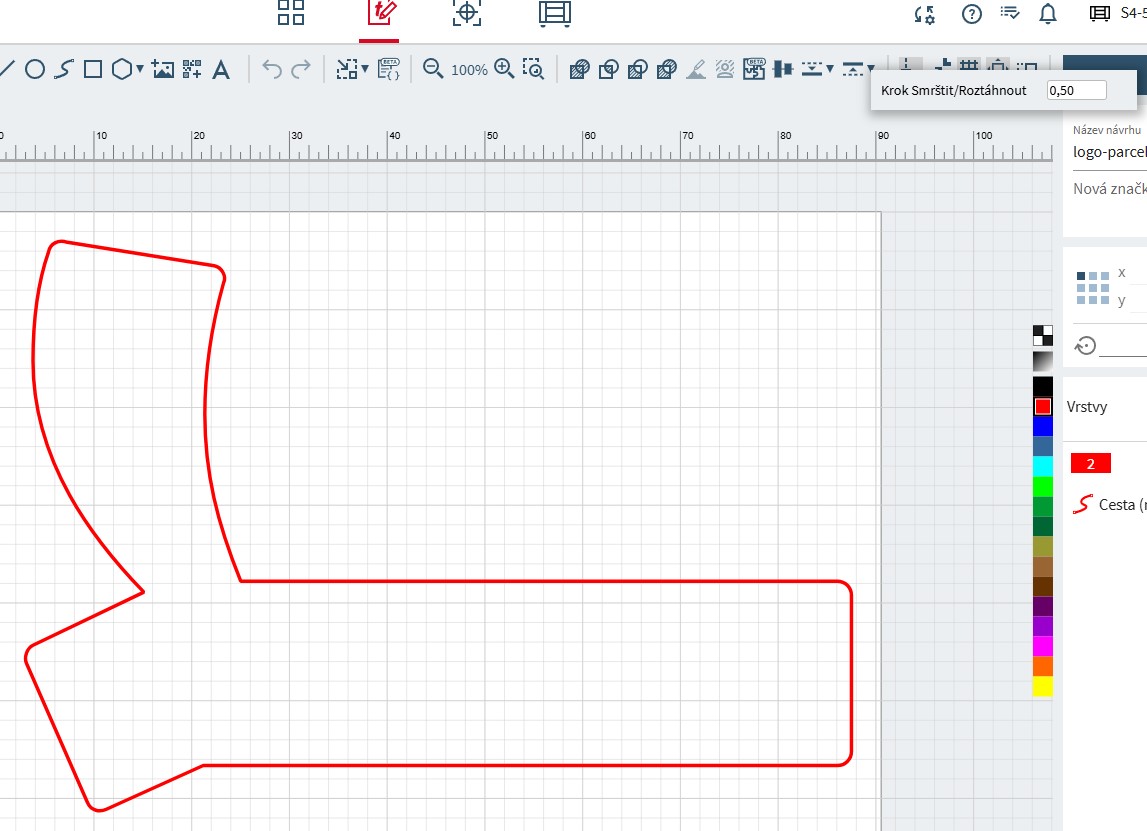The width and height of the screenshot is (1147, 831).
Task: Expand the vertical alignment dropdown
Action: click(830, 69)
